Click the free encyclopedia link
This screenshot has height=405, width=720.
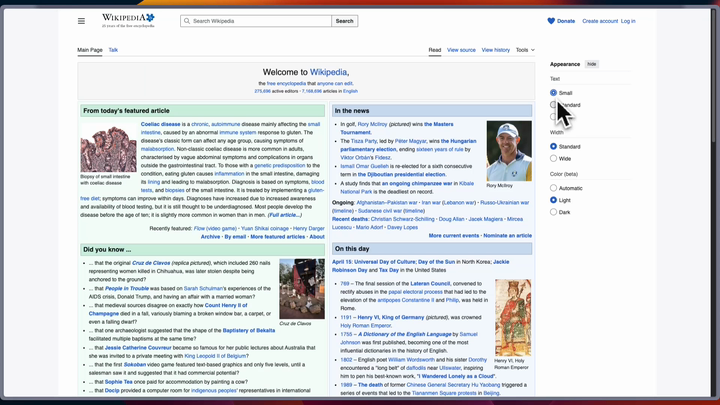pos(286,84)
